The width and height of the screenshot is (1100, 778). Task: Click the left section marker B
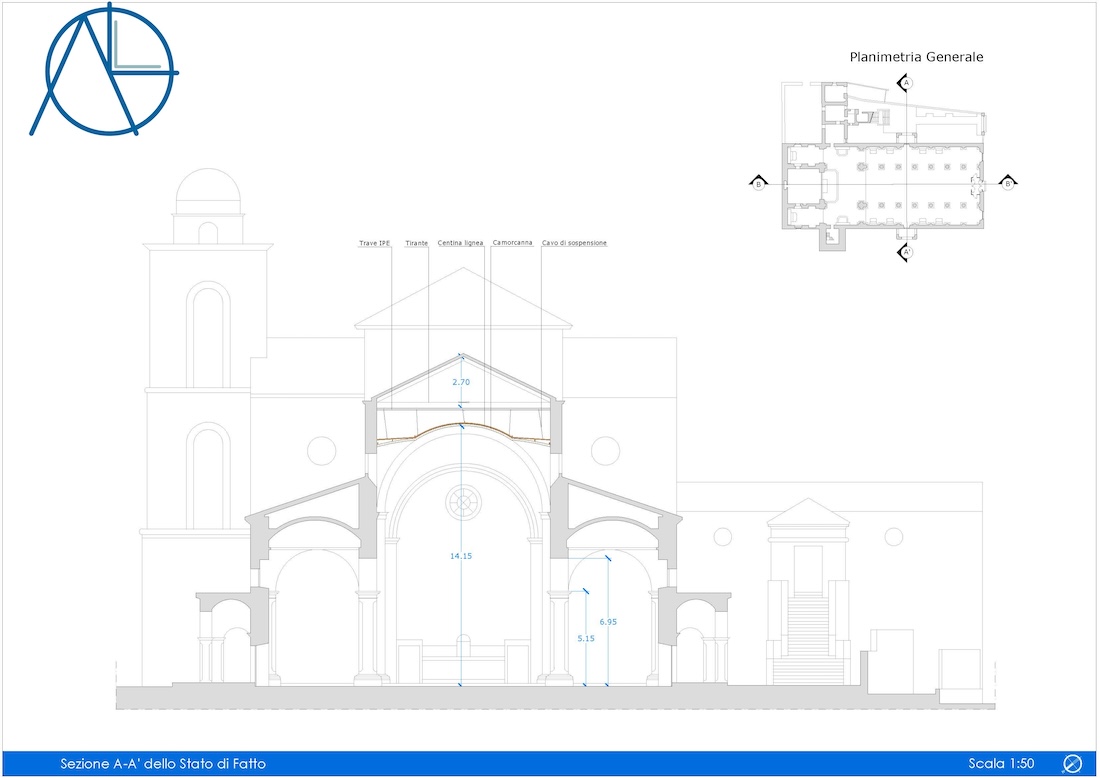click(x=758, y=183)
